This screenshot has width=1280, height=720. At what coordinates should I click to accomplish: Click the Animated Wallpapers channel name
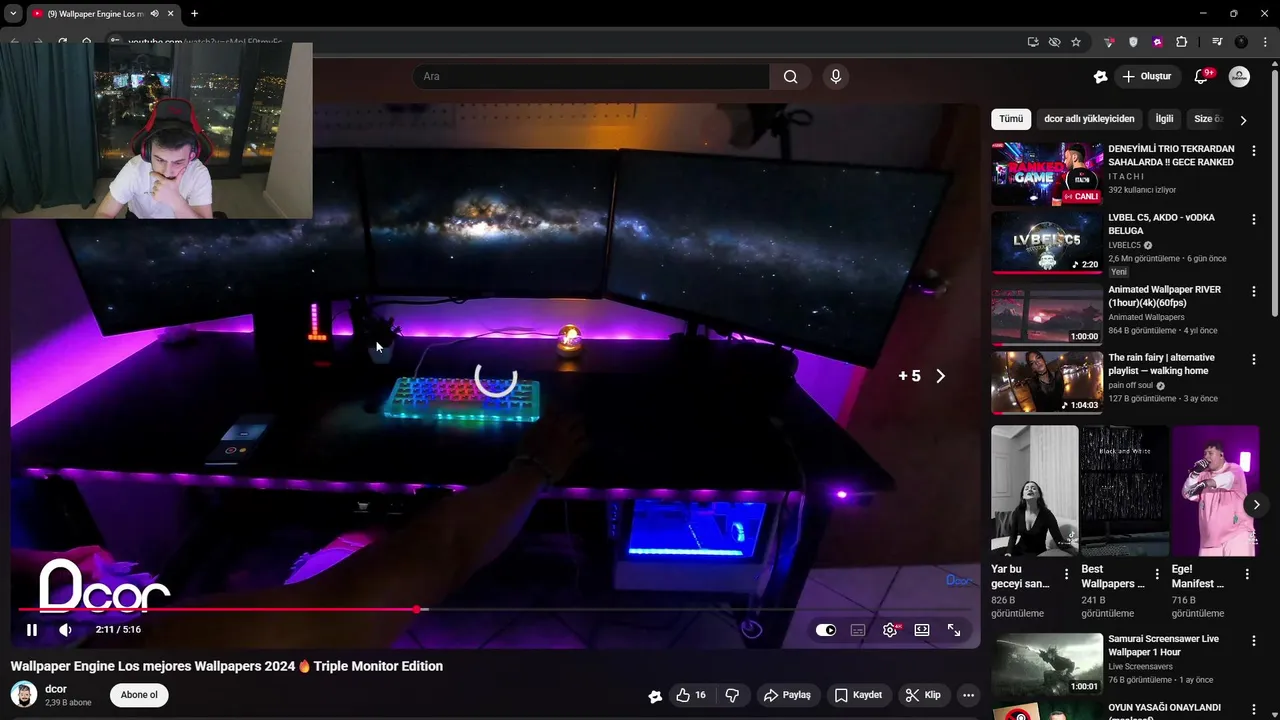(1146, 317)
